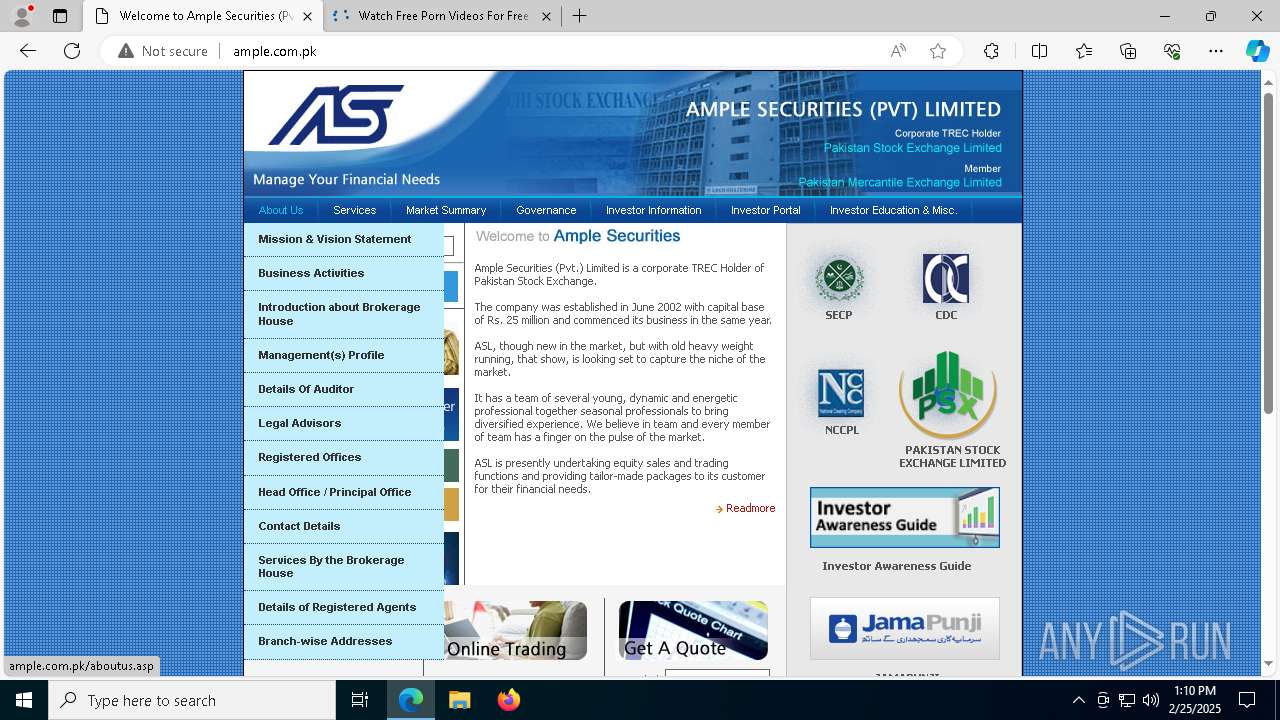1280x720 pixels.
Task: Open a new tab with plus button
Action: [579, 16]
